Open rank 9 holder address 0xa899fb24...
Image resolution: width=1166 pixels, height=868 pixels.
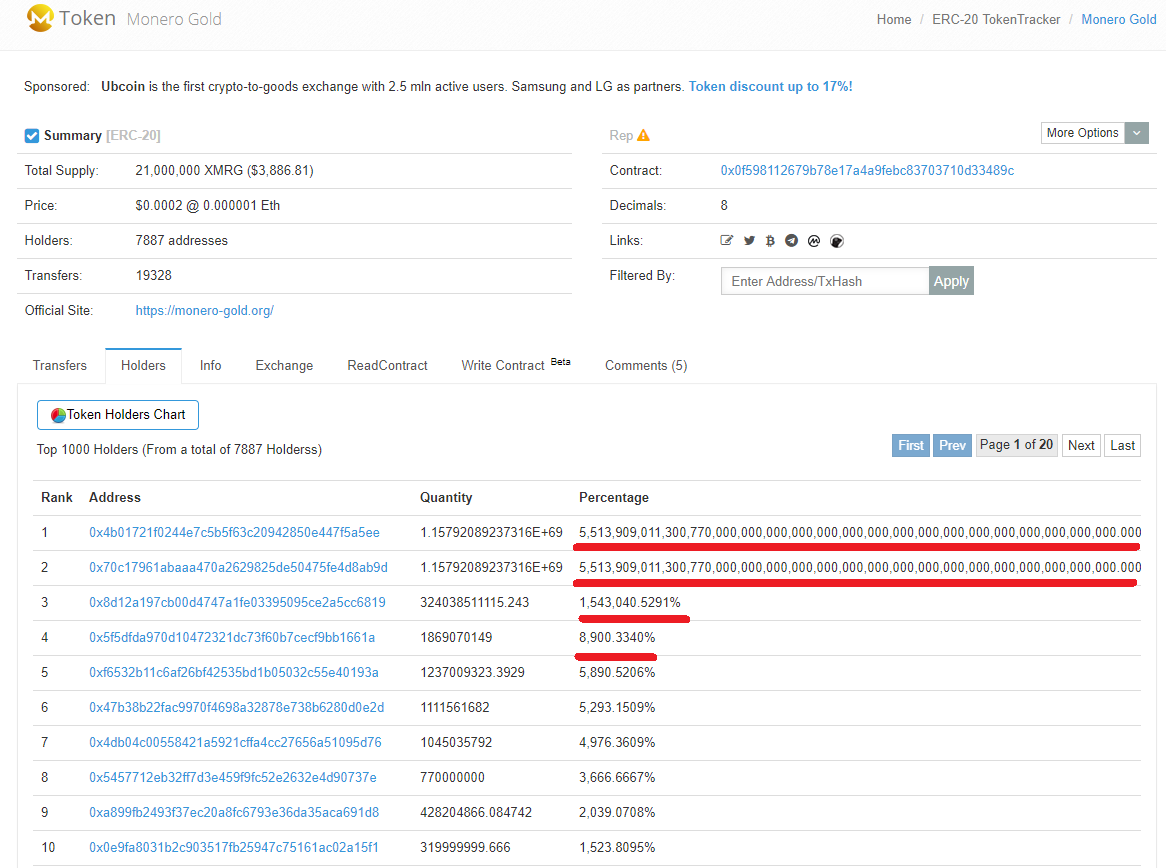click(234, 812)
